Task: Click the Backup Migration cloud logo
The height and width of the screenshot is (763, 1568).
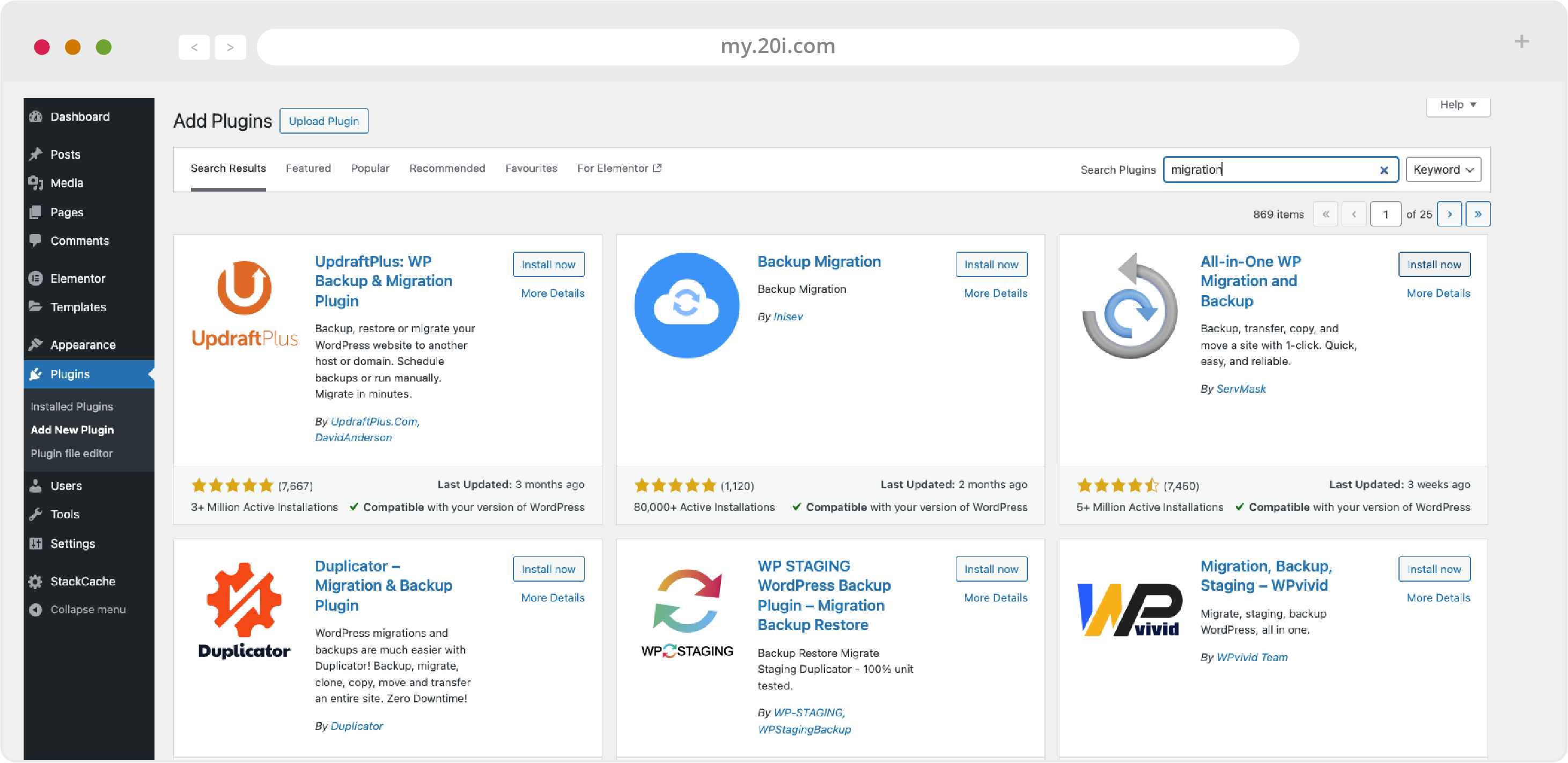Action: point(687,305)
